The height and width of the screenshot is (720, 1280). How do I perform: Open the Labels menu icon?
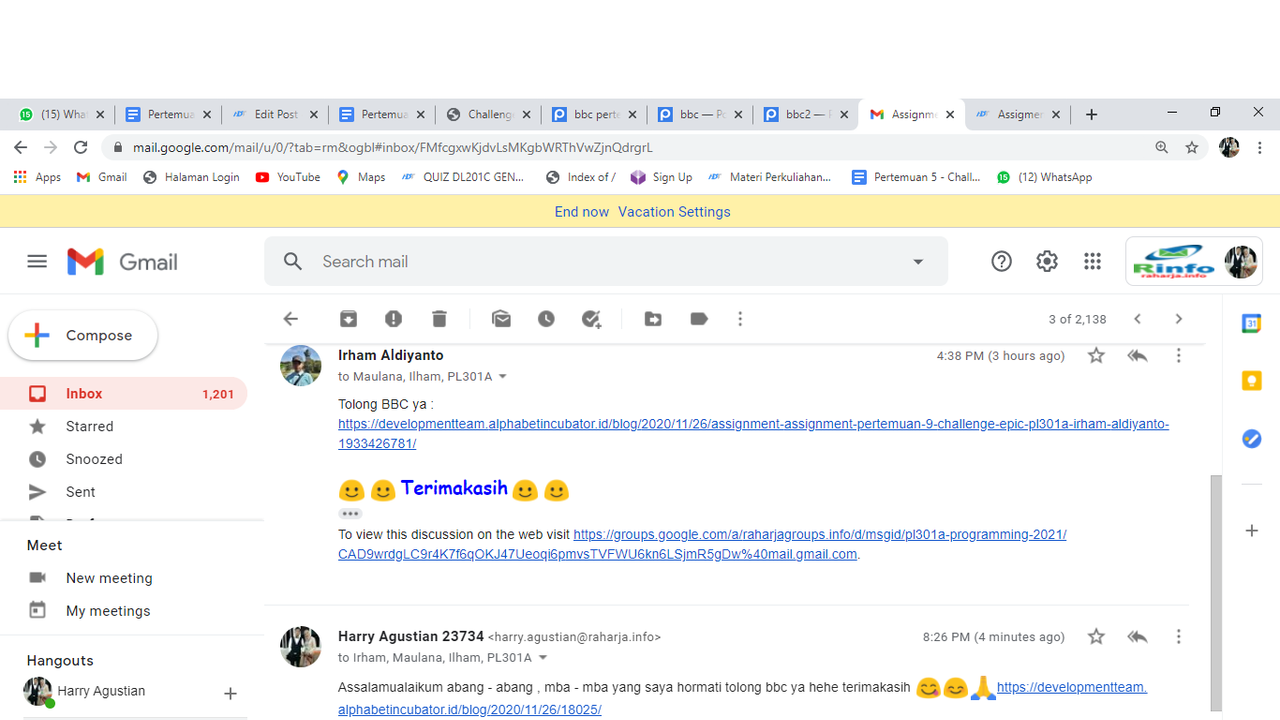click(x=699, y=319)
